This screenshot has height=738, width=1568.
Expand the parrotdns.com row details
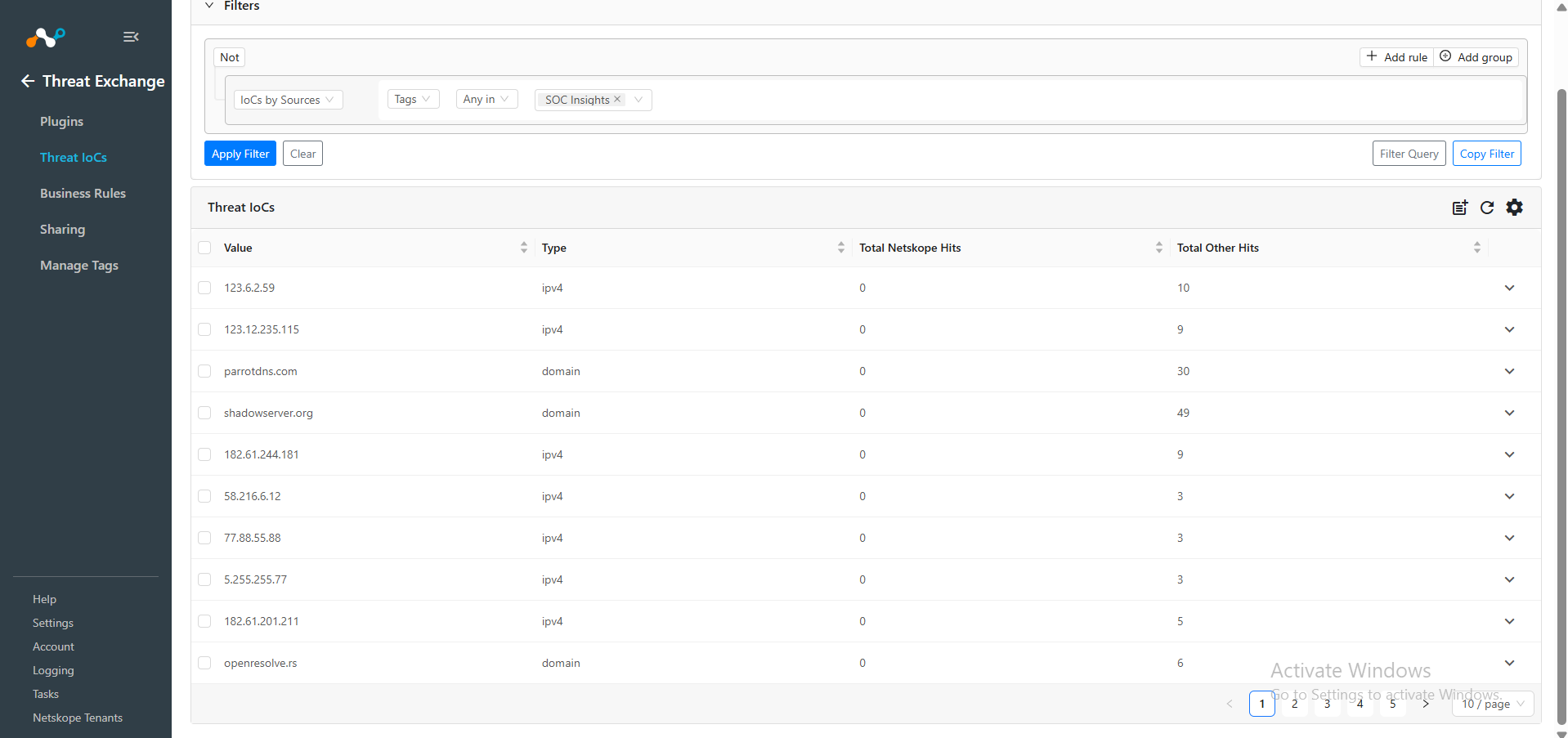[1509, 371]
